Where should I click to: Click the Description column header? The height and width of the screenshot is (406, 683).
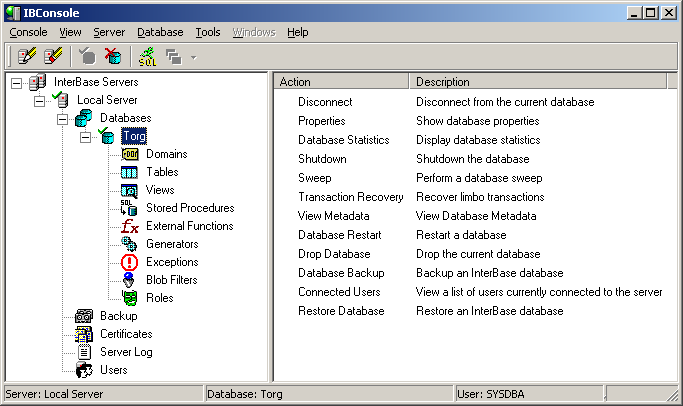click(538, 82)
